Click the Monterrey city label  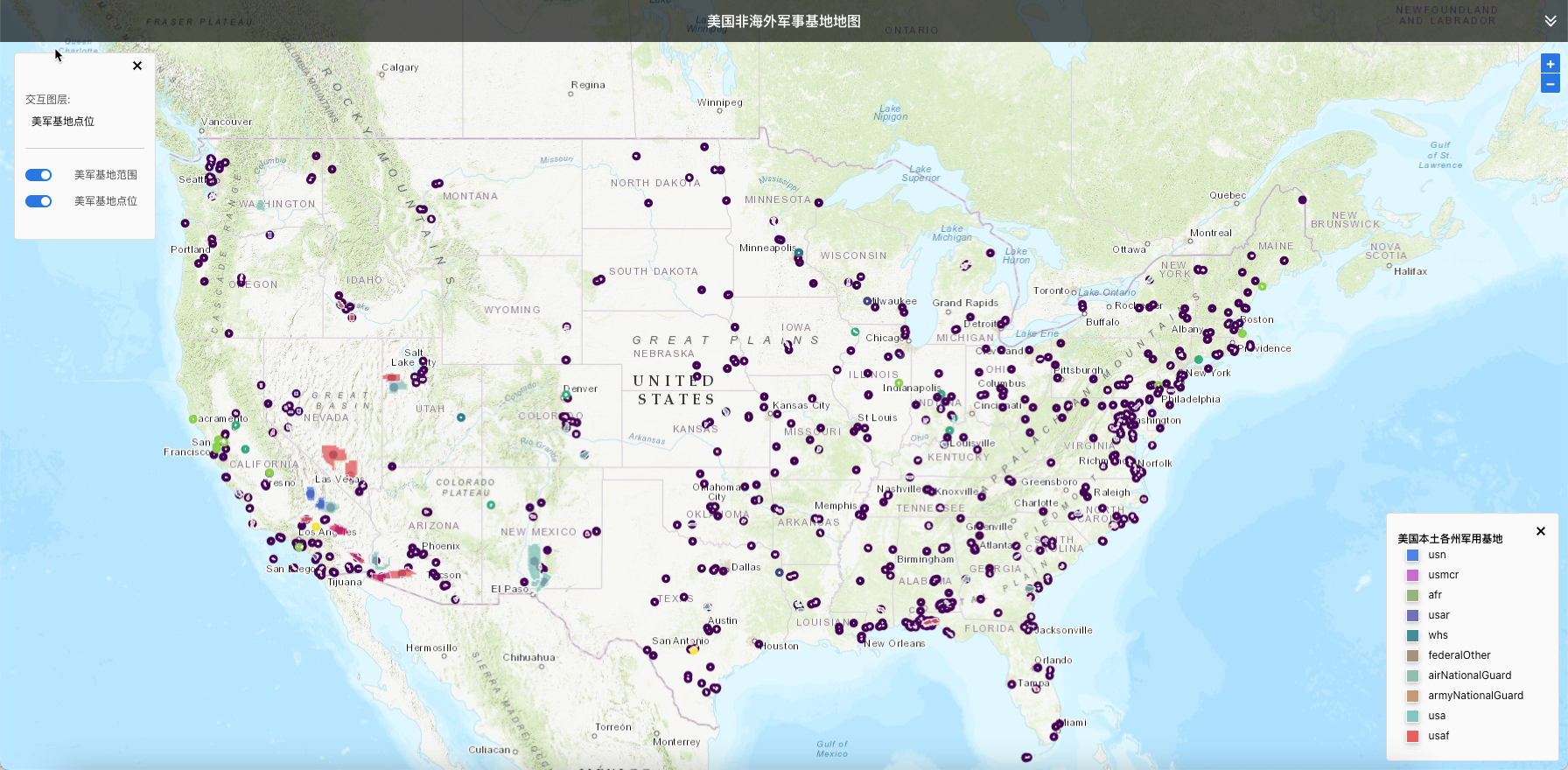[x=676, y=742]
